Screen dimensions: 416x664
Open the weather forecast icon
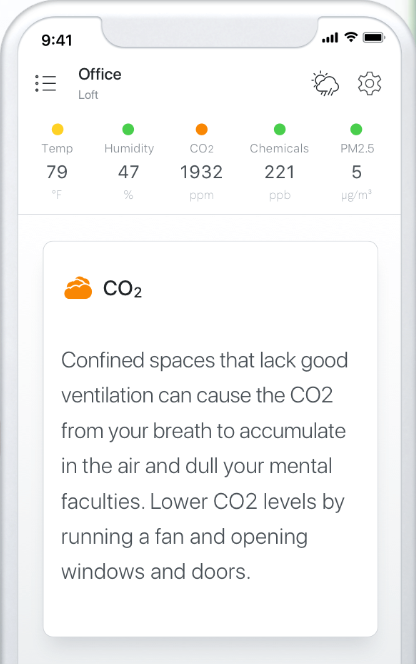(325, 83)
